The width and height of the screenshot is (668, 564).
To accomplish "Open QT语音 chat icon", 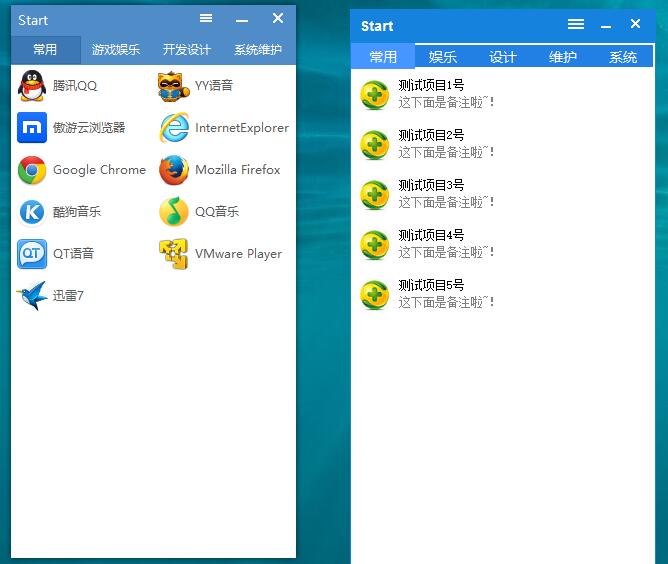I will click(x=32, y=254).
